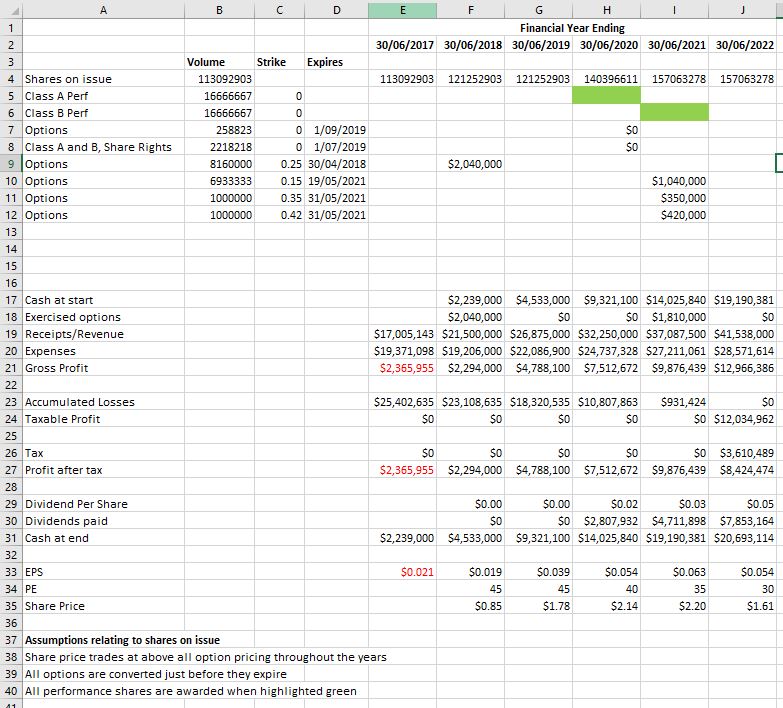Select the $2,807,932 dividends paid cell

[606, 521]
